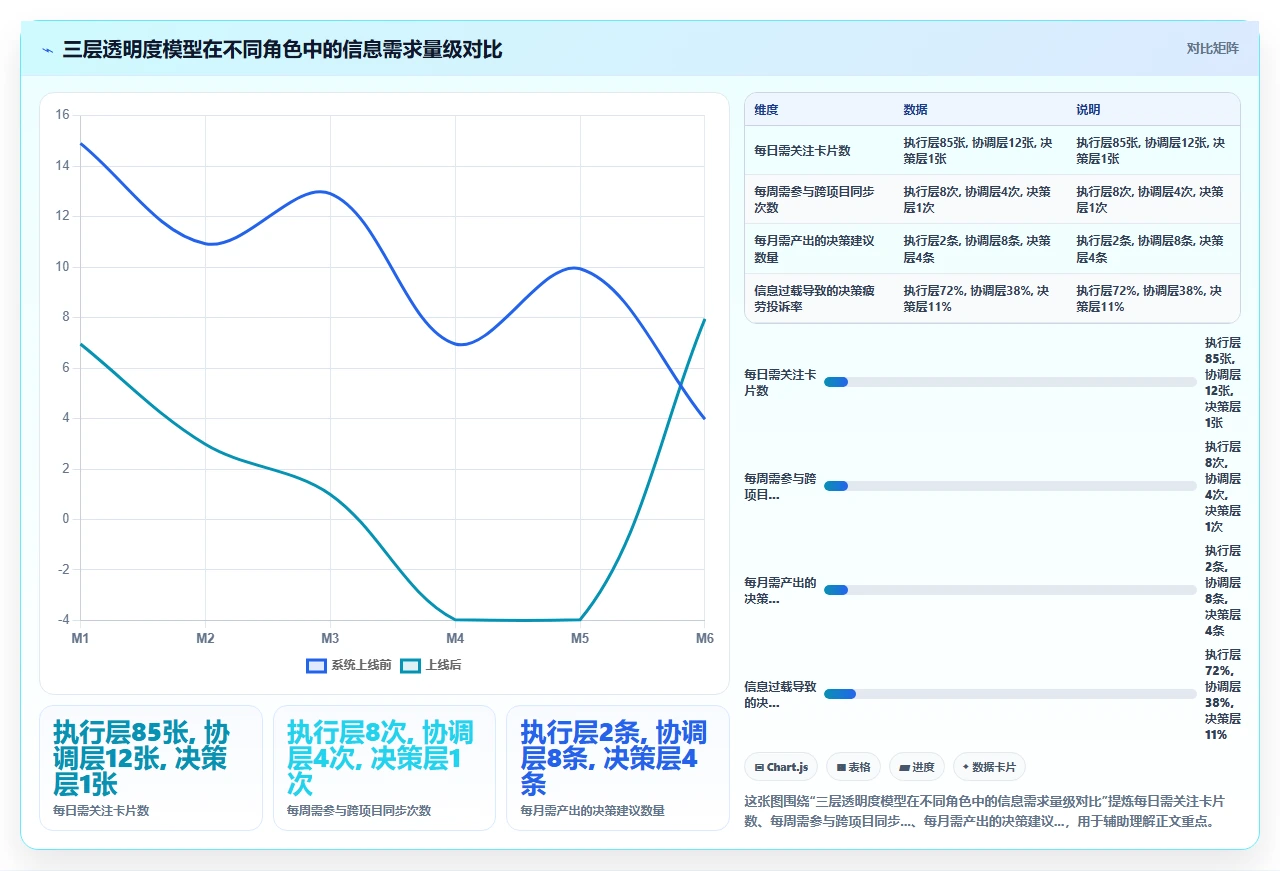Open the data card 执行层85张, 协调层12张
The height and width of the screenshot is (871, 1280).
pos(151,768)
